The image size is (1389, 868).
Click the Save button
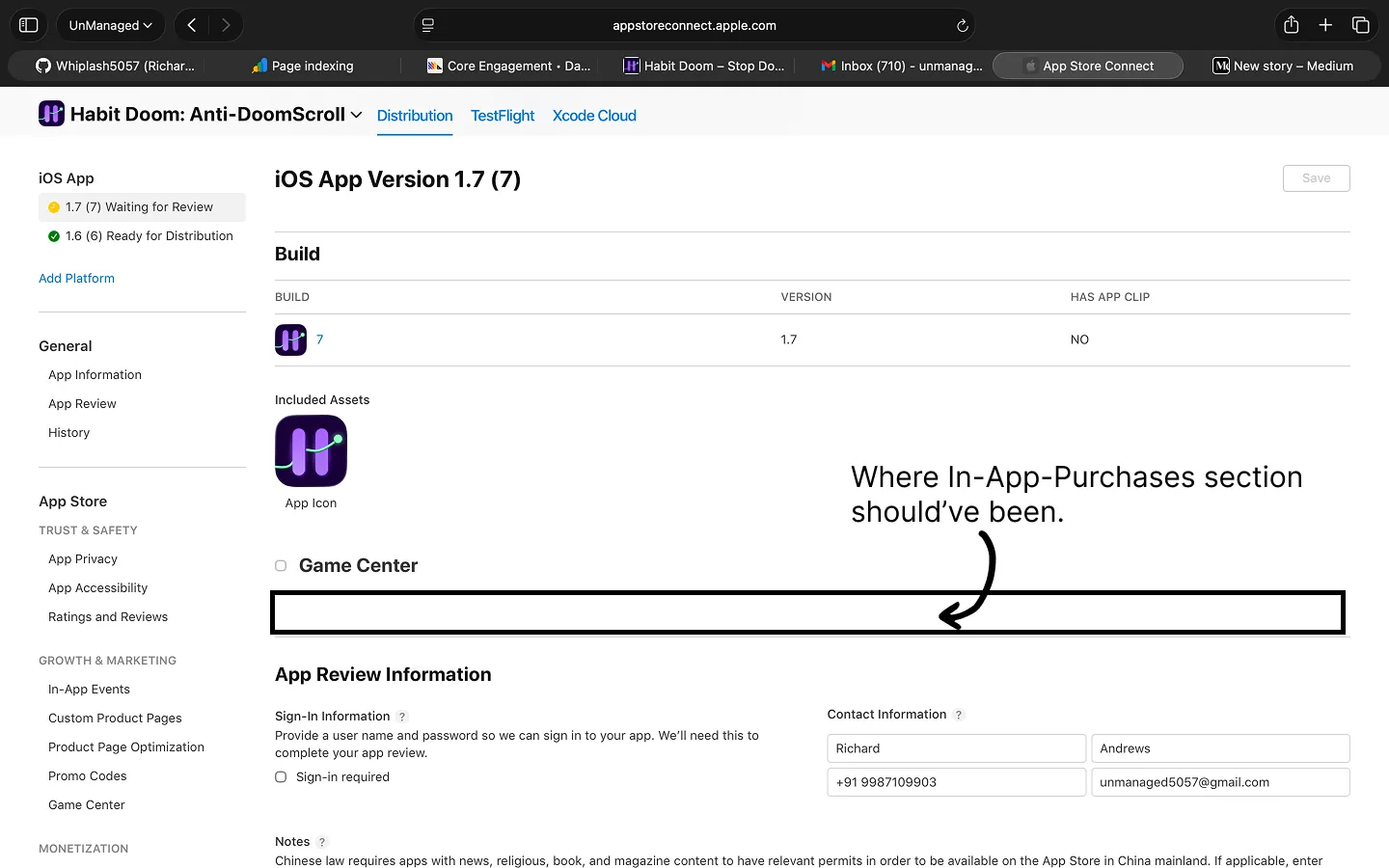click(1316, 177)
